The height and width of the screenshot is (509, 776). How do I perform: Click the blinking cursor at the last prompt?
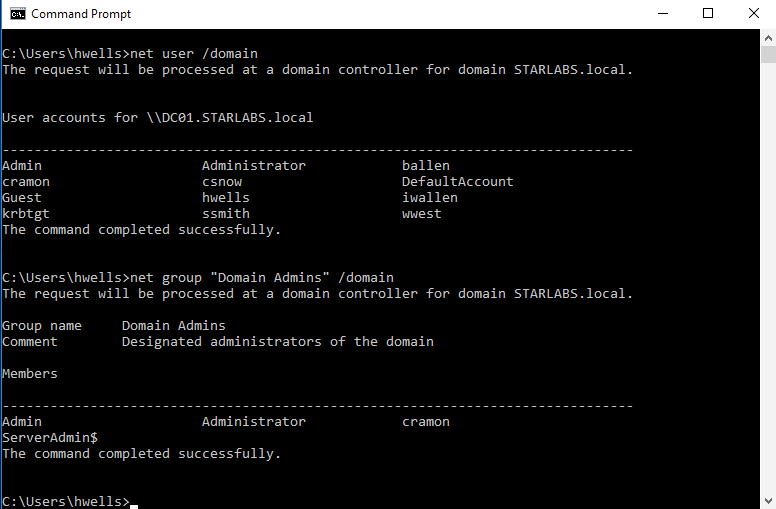pos(134,502)
